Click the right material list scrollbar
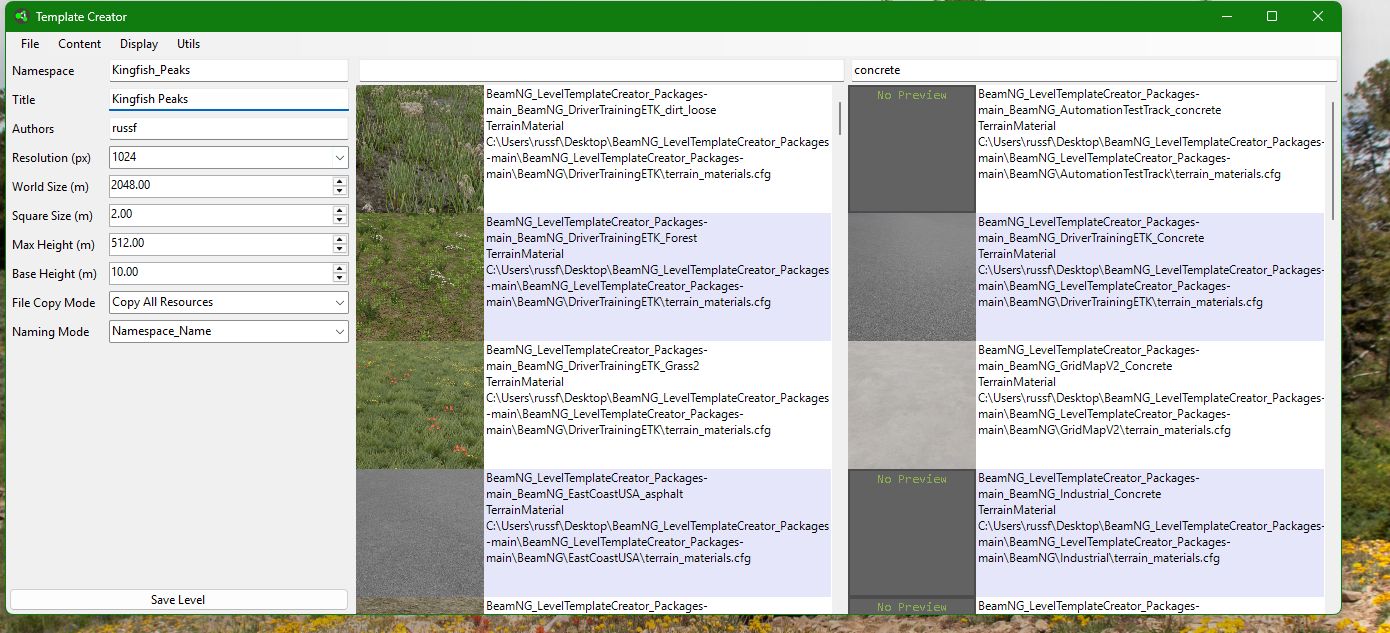The height and width of the screenshot is (633, 1390). tap(1332, 160)
